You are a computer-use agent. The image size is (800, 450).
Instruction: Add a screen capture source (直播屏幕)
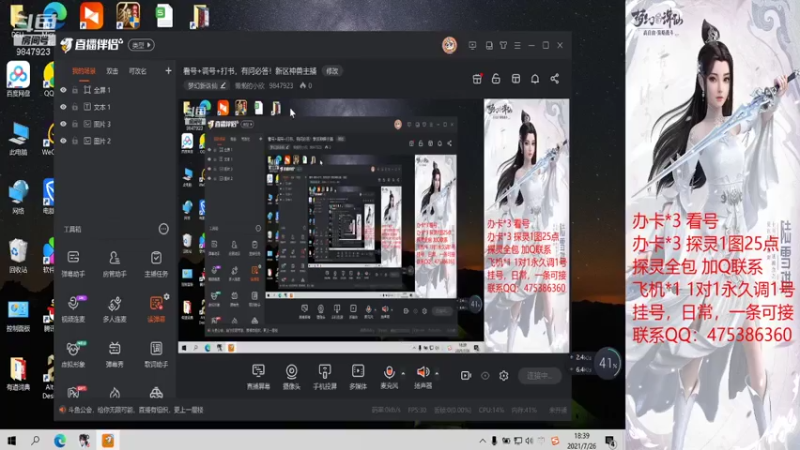(x=259, y=377)
